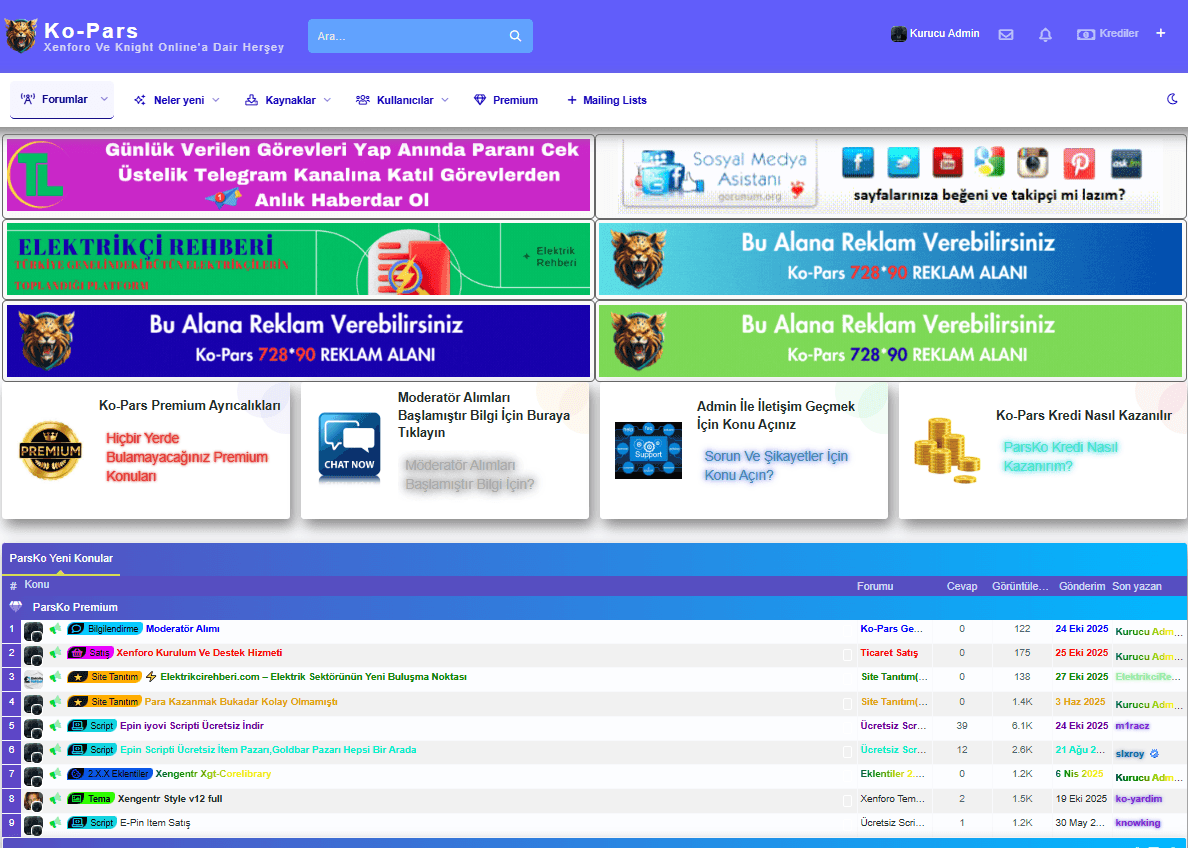Click the gold coins stack image

(947, 450)
